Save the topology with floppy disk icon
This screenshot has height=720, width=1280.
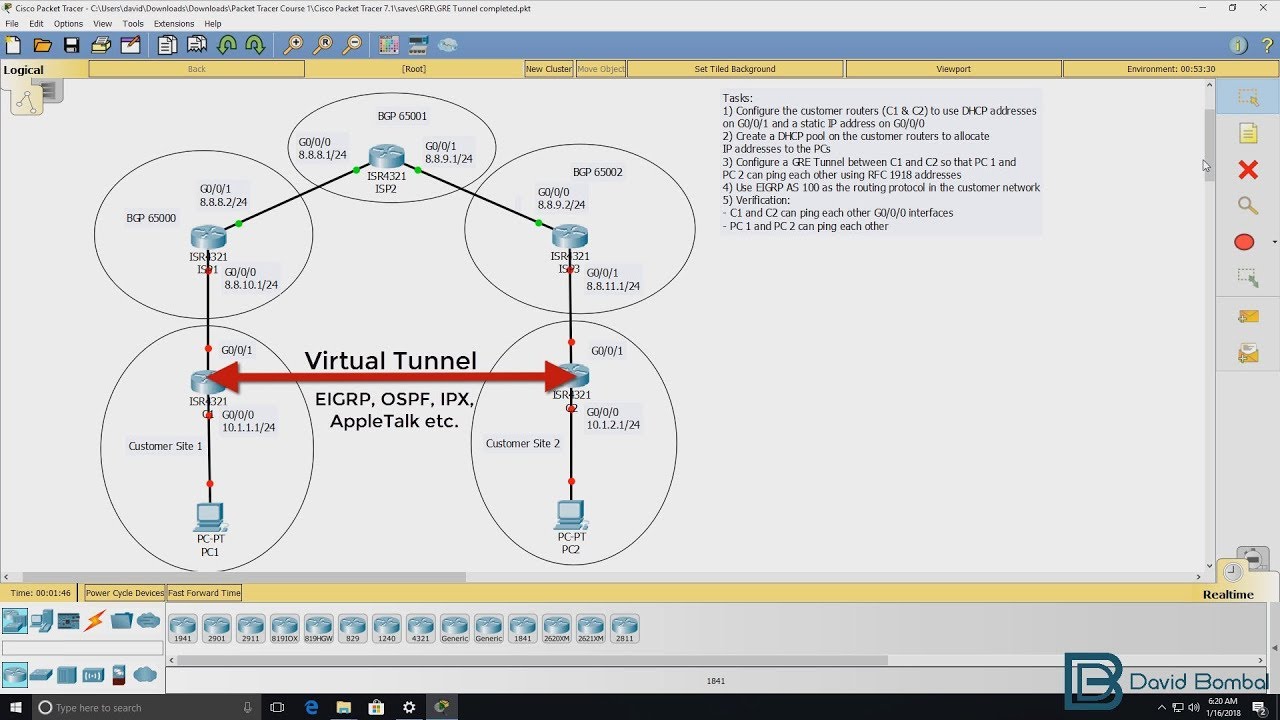point(71,45)
